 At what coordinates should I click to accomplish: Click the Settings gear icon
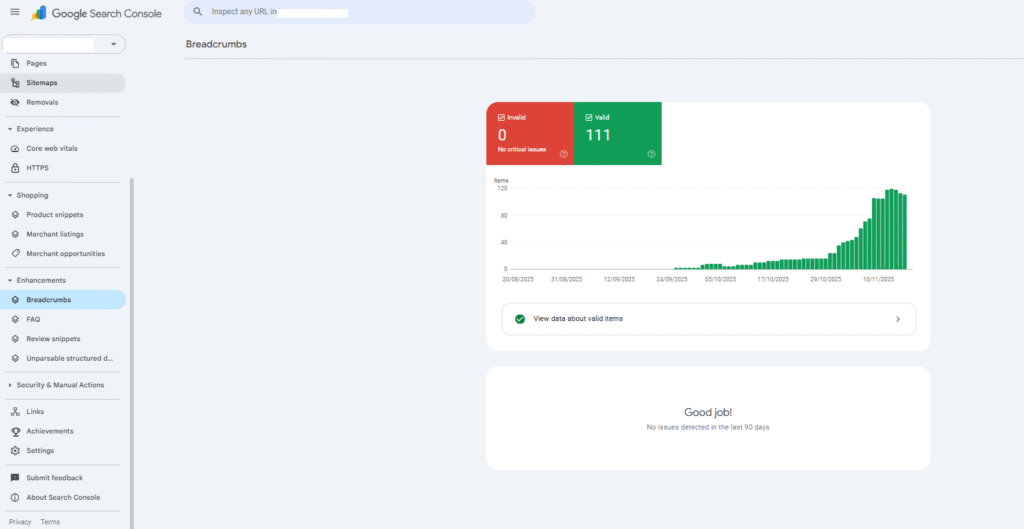pos(15,451)
